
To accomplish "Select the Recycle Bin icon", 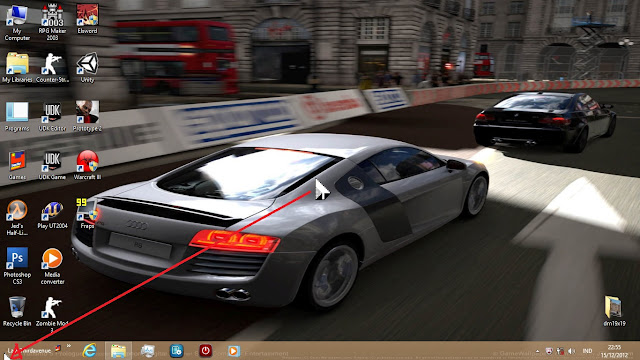I will click(17, 311).
